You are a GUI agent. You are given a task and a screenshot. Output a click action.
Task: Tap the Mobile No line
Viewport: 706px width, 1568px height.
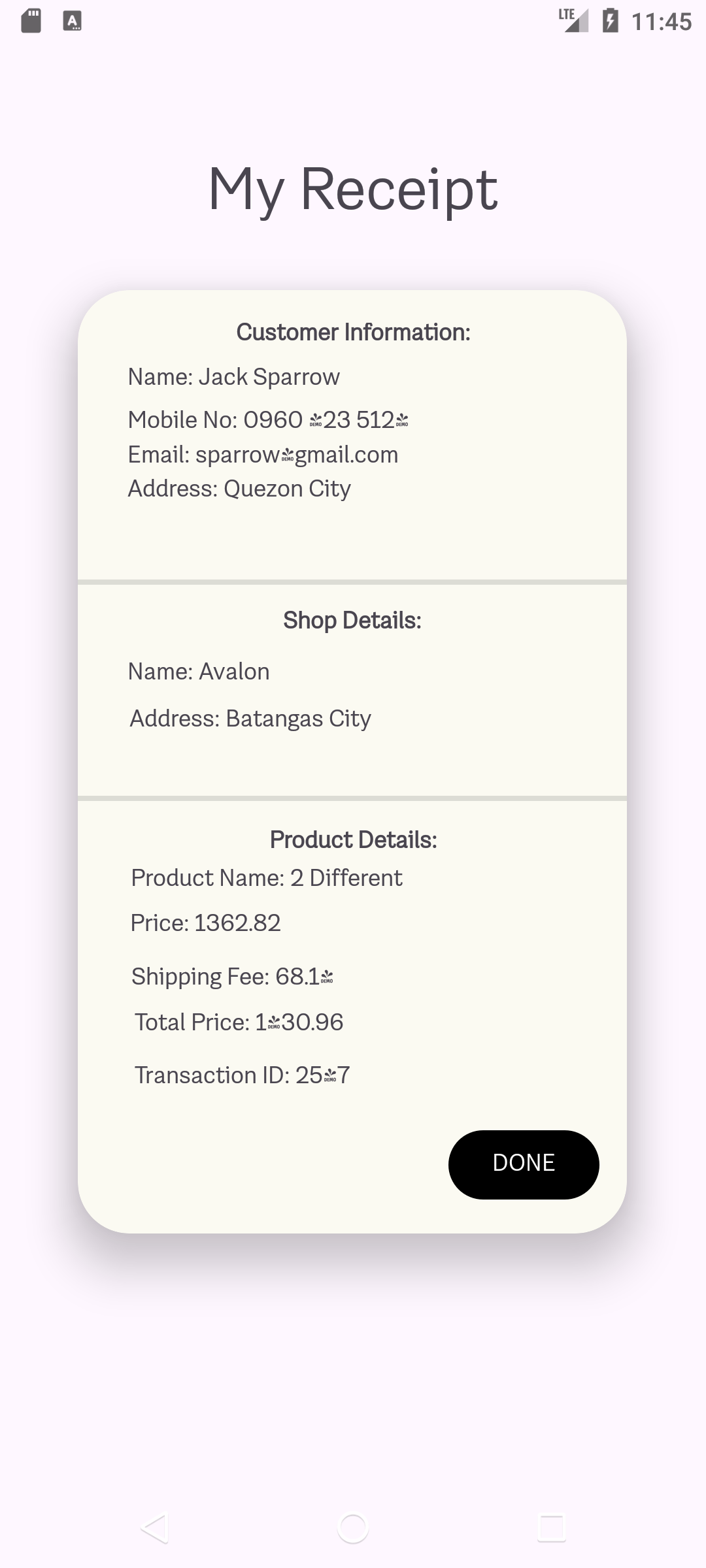point(268,420)
